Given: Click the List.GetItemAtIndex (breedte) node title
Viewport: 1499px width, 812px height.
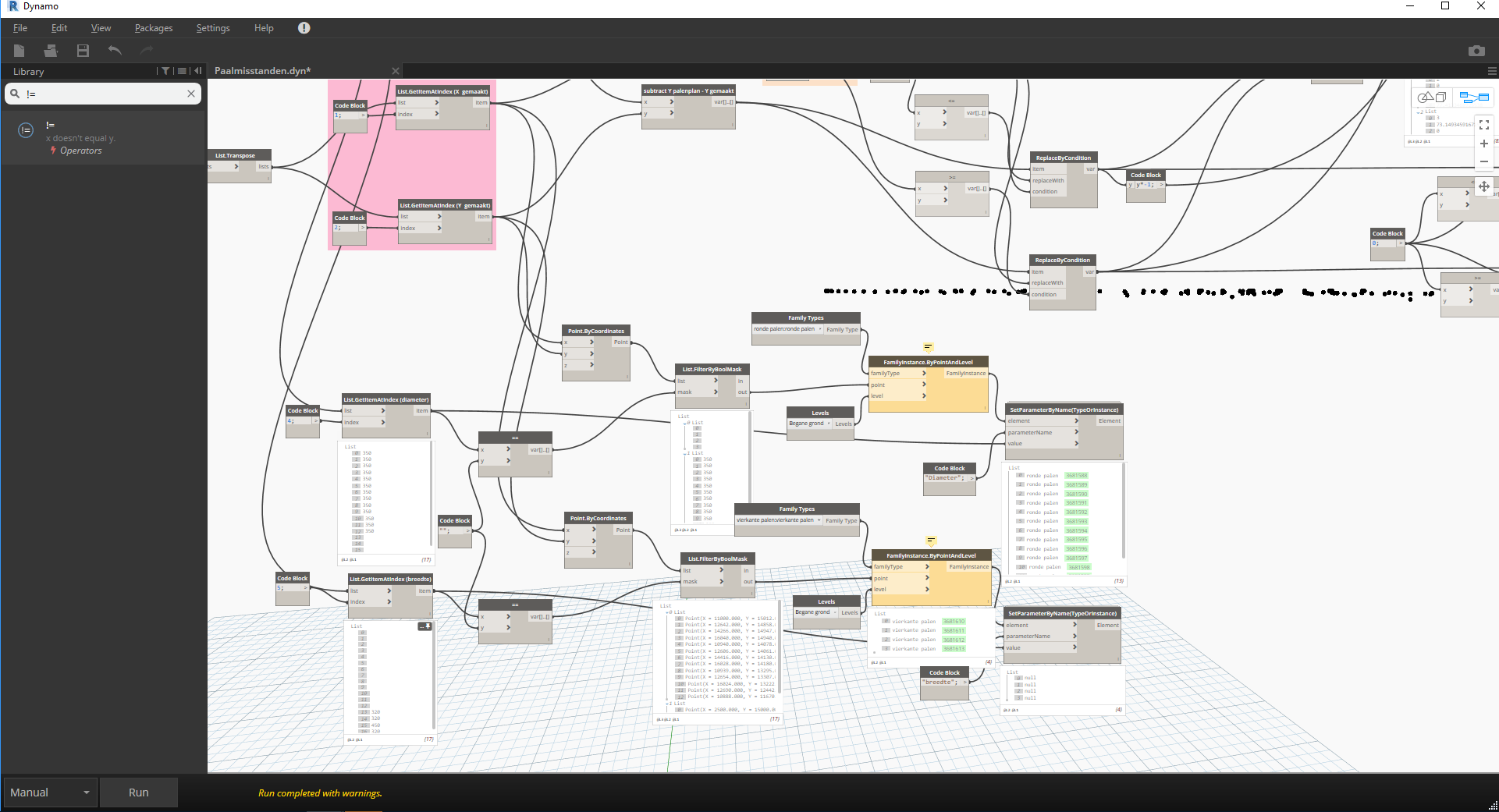Looking at the screenshot, I should coord(391,579).
